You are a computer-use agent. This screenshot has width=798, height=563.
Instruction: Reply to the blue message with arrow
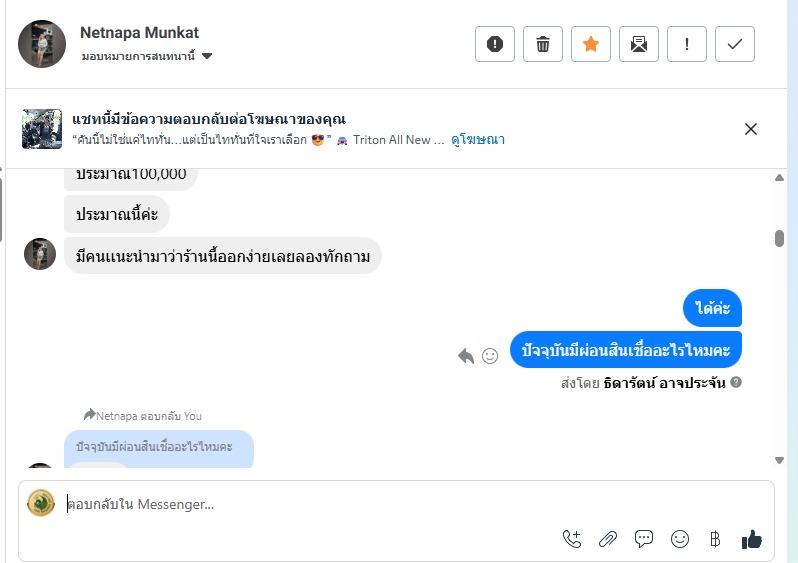click(466, 355)
